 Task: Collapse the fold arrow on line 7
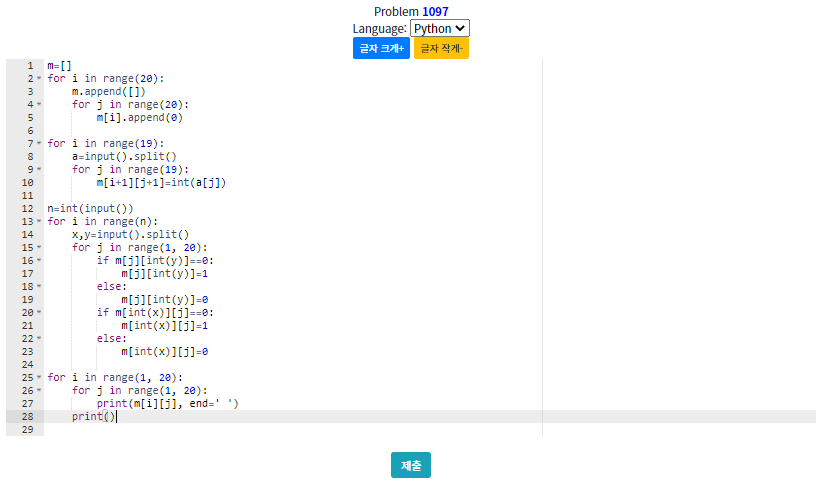click(39, 143)
